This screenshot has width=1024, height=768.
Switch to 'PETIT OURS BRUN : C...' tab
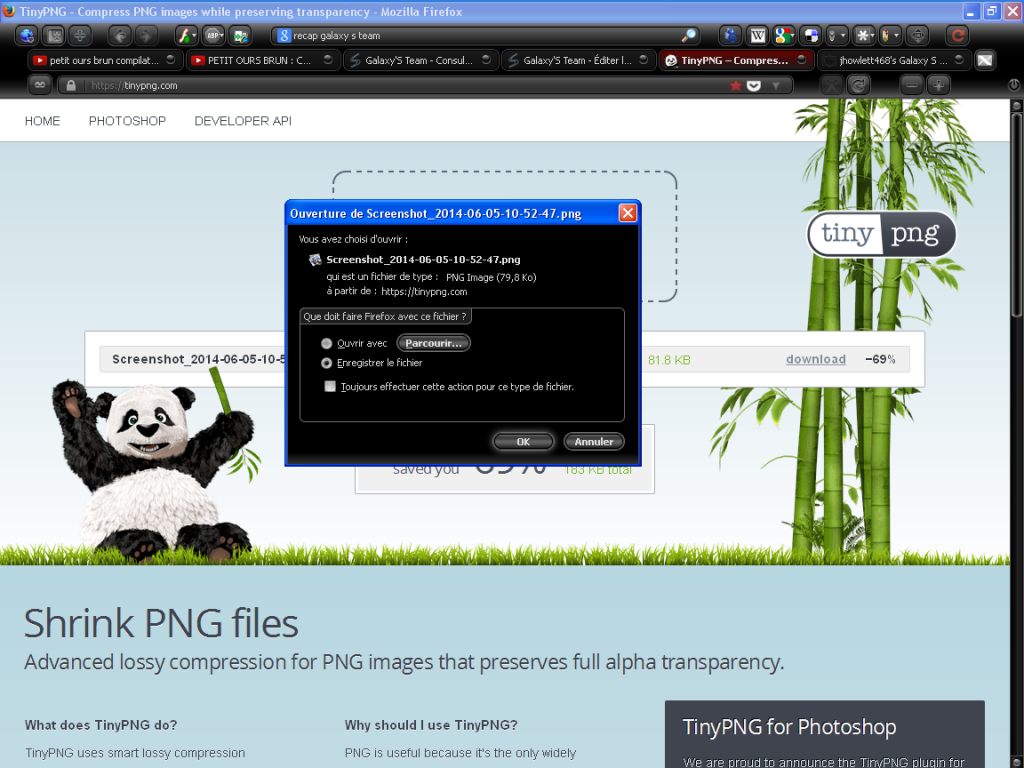263,60
